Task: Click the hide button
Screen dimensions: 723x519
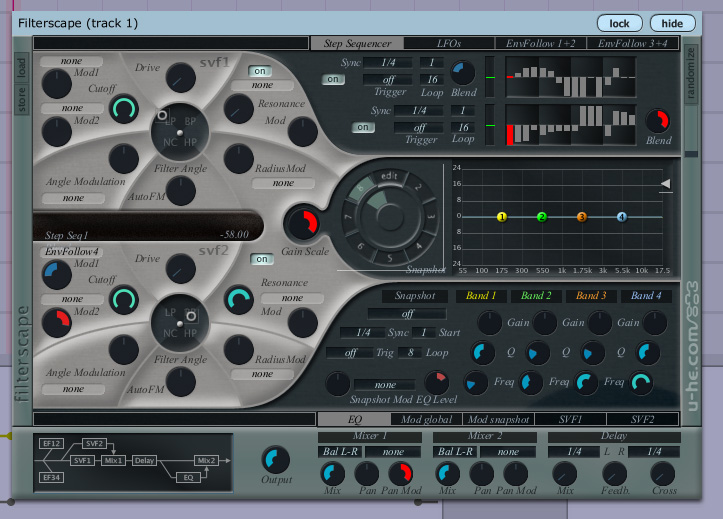Action: 672,23
